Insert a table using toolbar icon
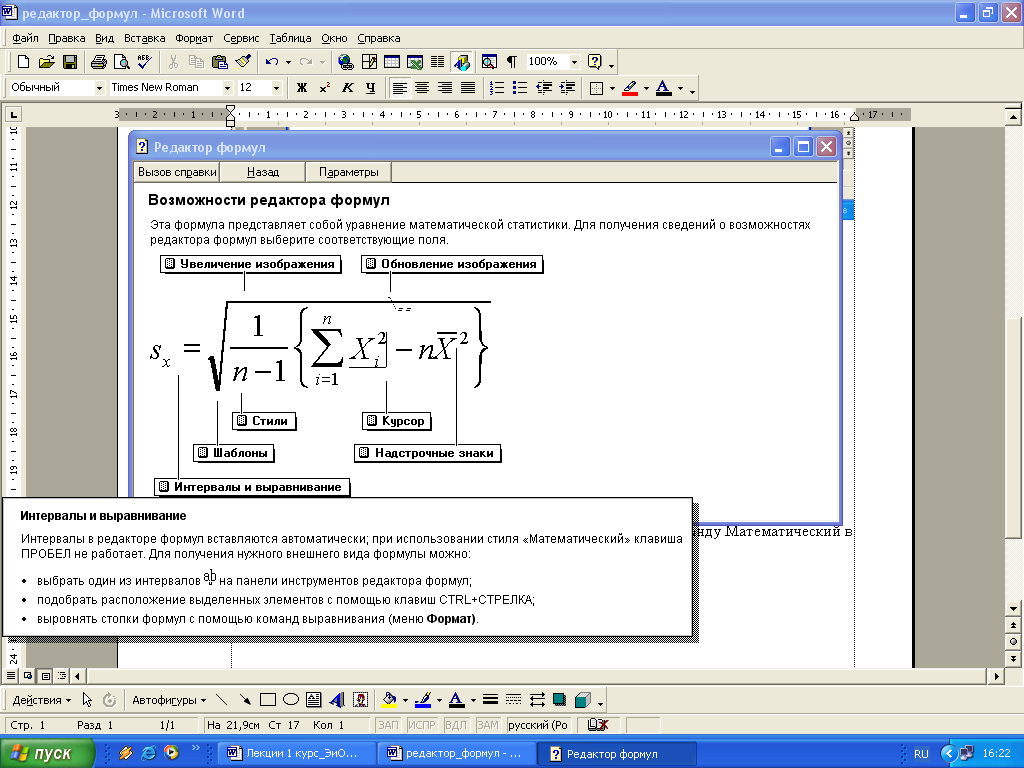The image size is (1024, 768). (x=392, y=62)
